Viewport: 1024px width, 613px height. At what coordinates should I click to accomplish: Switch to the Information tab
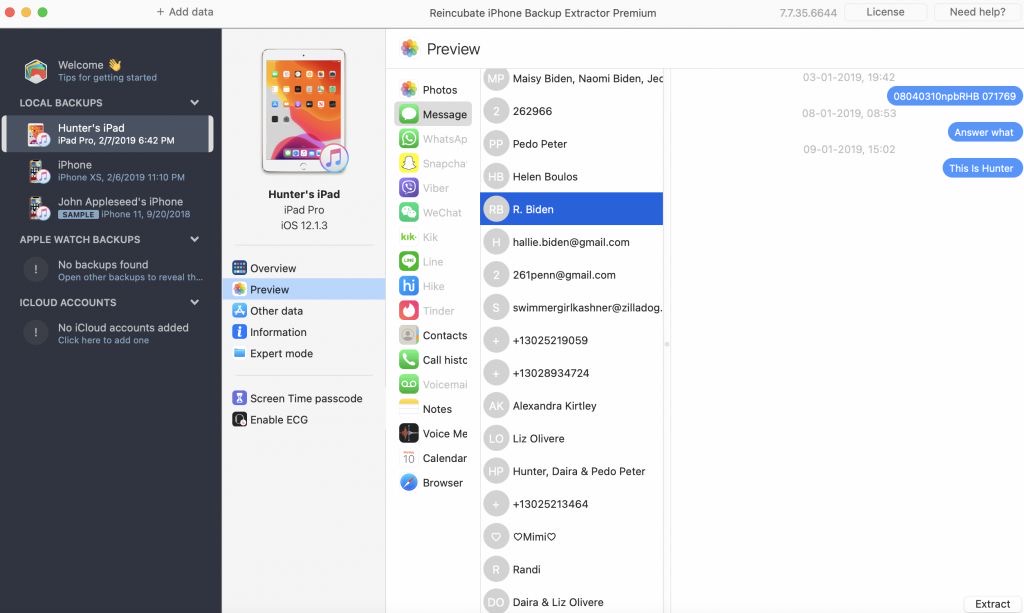[304, 332]
